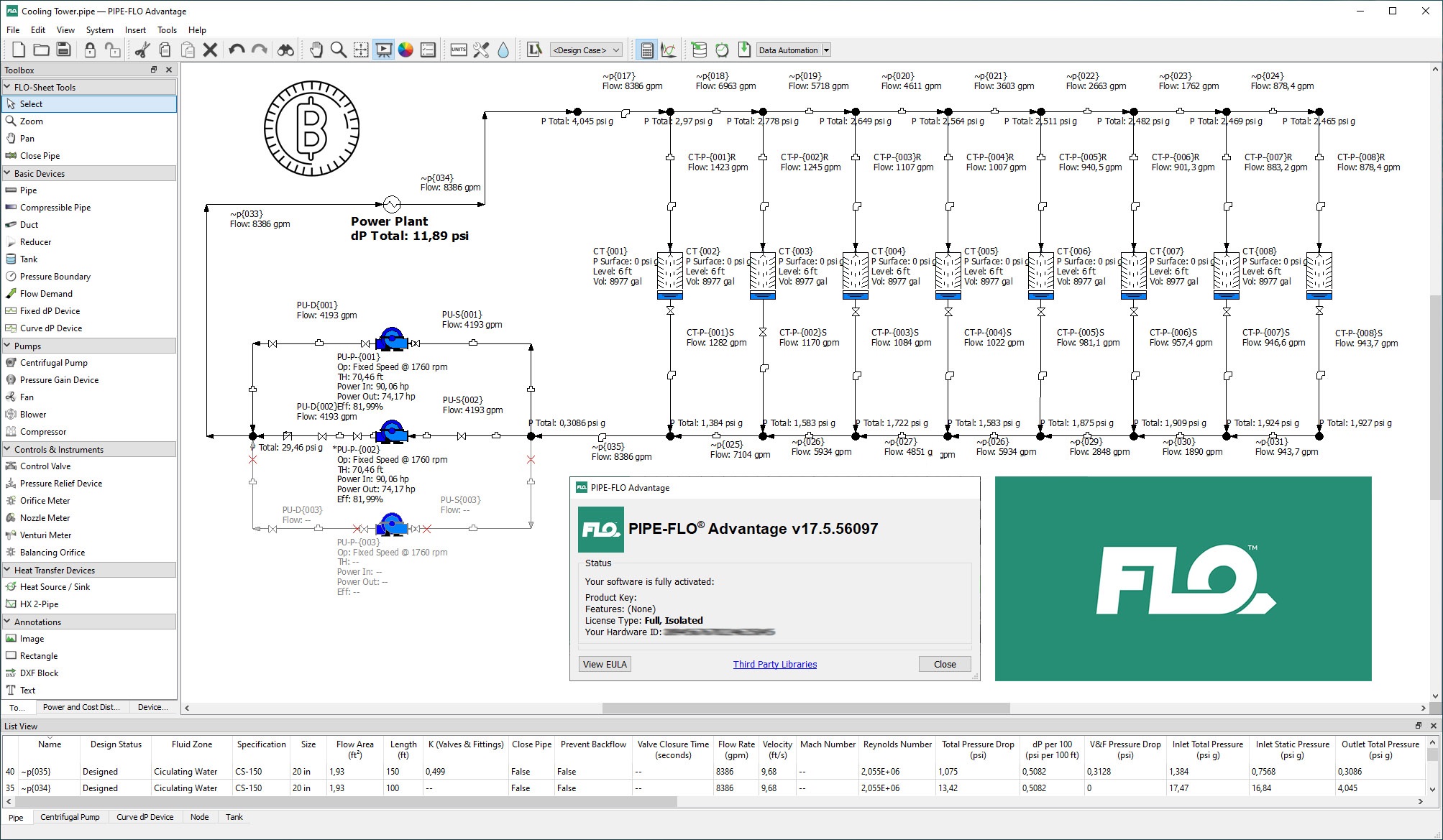The width and height of the screenshot is (1443, 840).
Task: Float the Toolbox panel
Action: tap(153, 70)
